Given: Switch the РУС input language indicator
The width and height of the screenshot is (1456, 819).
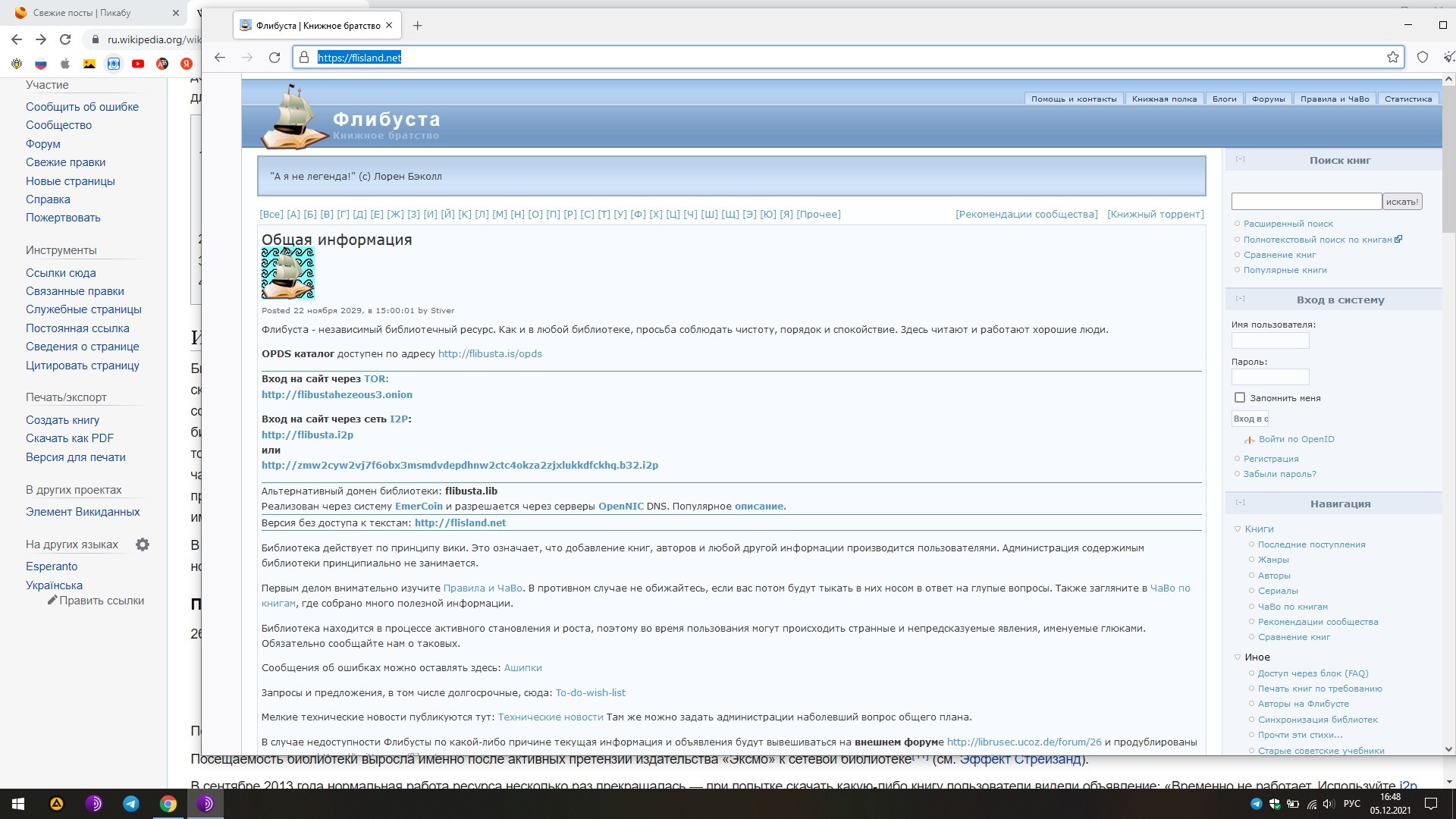Looking at the screenshot, I should pos(1352,804).
